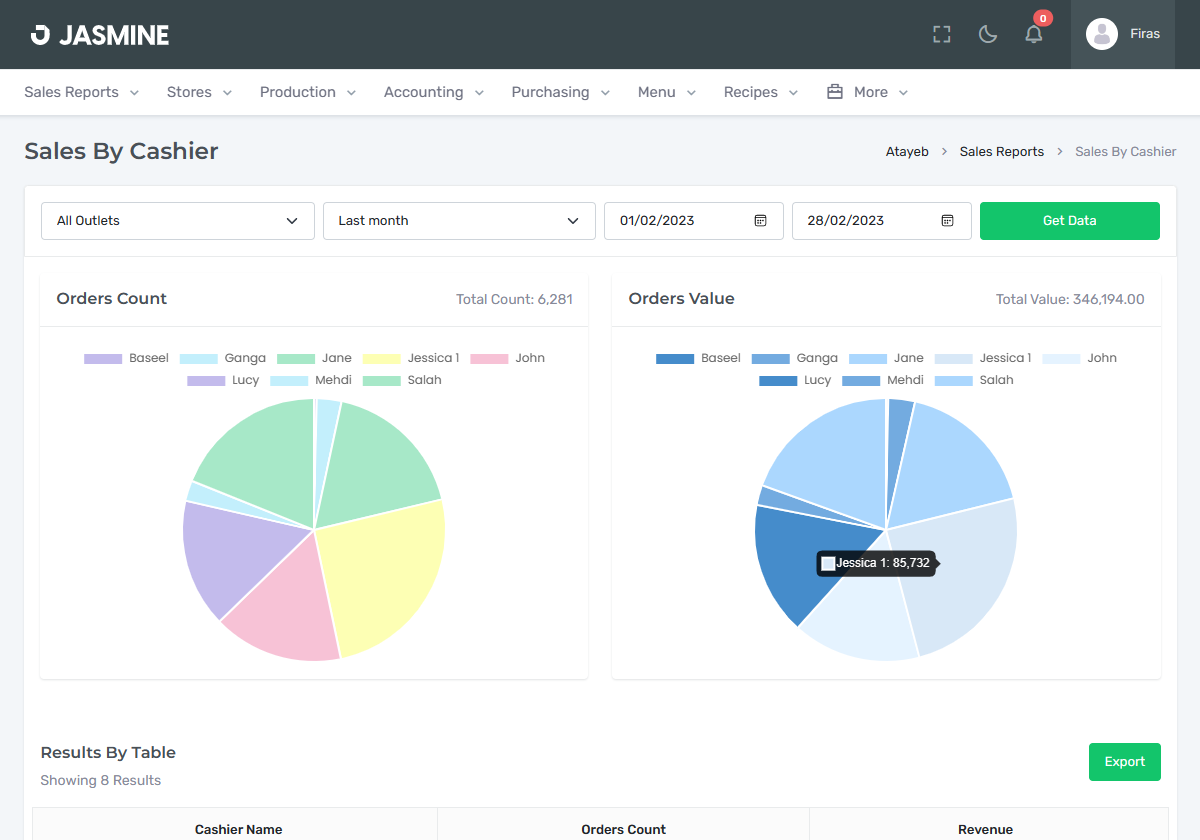Enter fullscreen mode via header icon
This screenshot has width=1200, height=840.
click(941, 35)
